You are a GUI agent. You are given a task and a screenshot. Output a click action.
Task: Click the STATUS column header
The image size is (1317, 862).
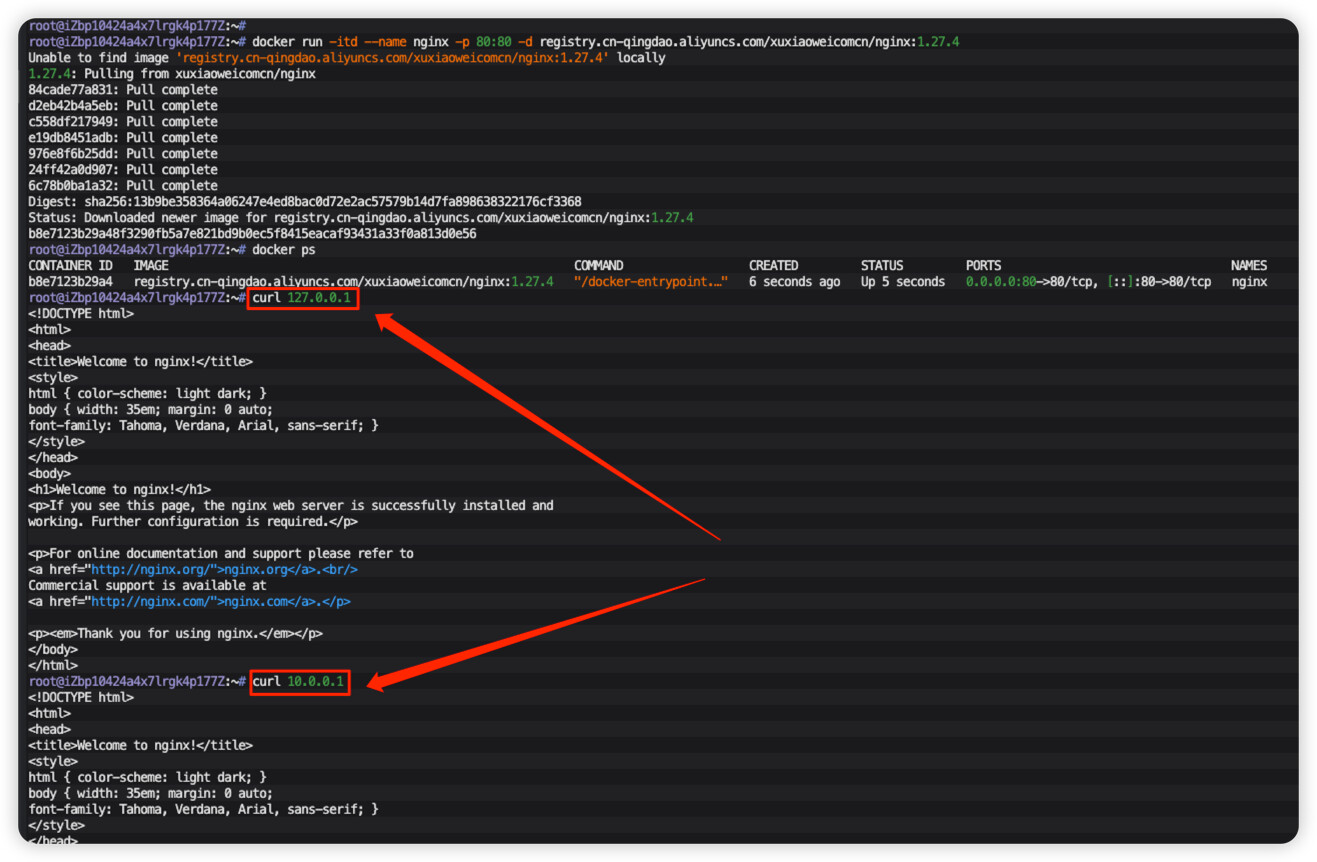pyautogui.click(x=882, y=266)
